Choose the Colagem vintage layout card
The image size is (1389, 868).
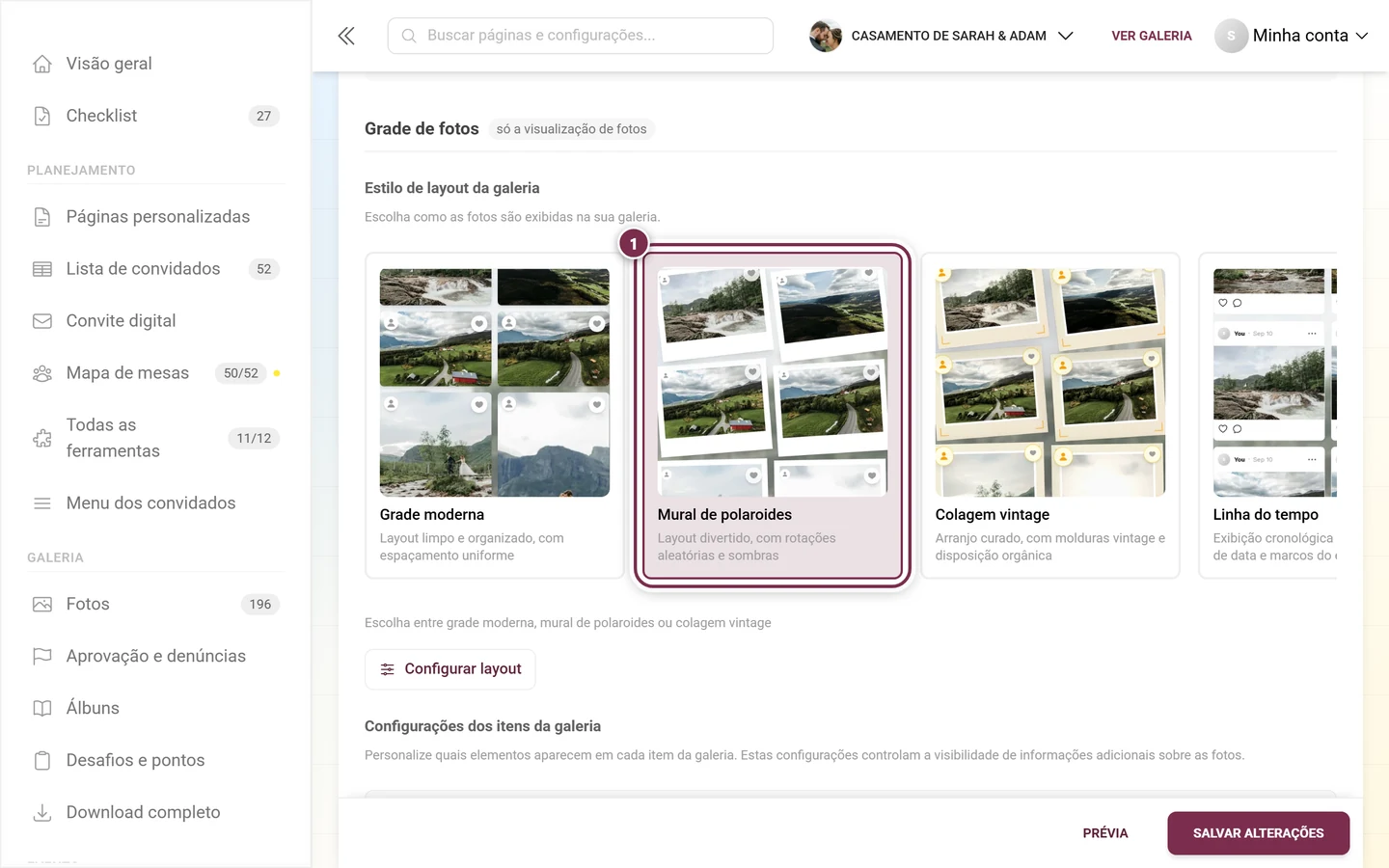pos(1050,416)
